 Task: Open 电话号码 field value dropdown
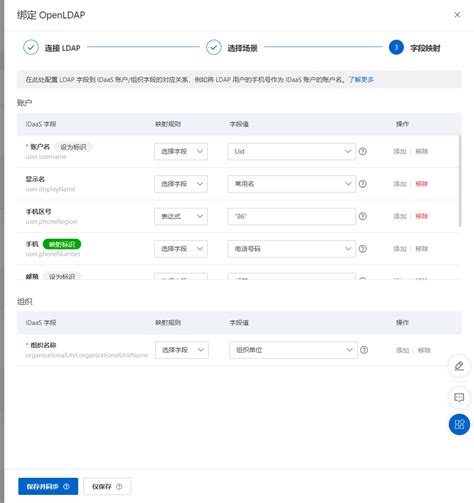(x=291, y=249)
